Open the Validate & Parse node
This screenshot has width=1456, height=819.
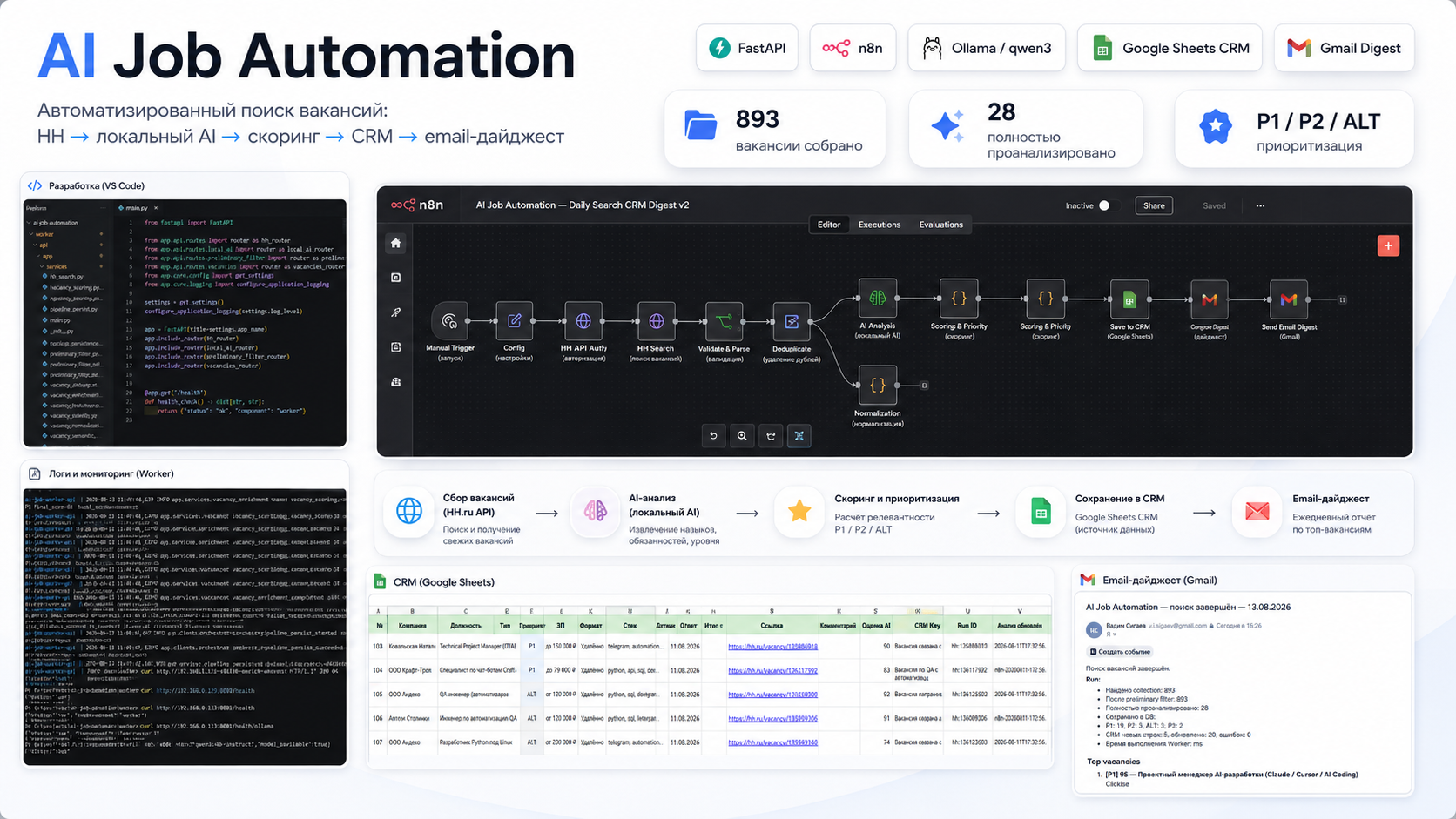tap(724, 321)
